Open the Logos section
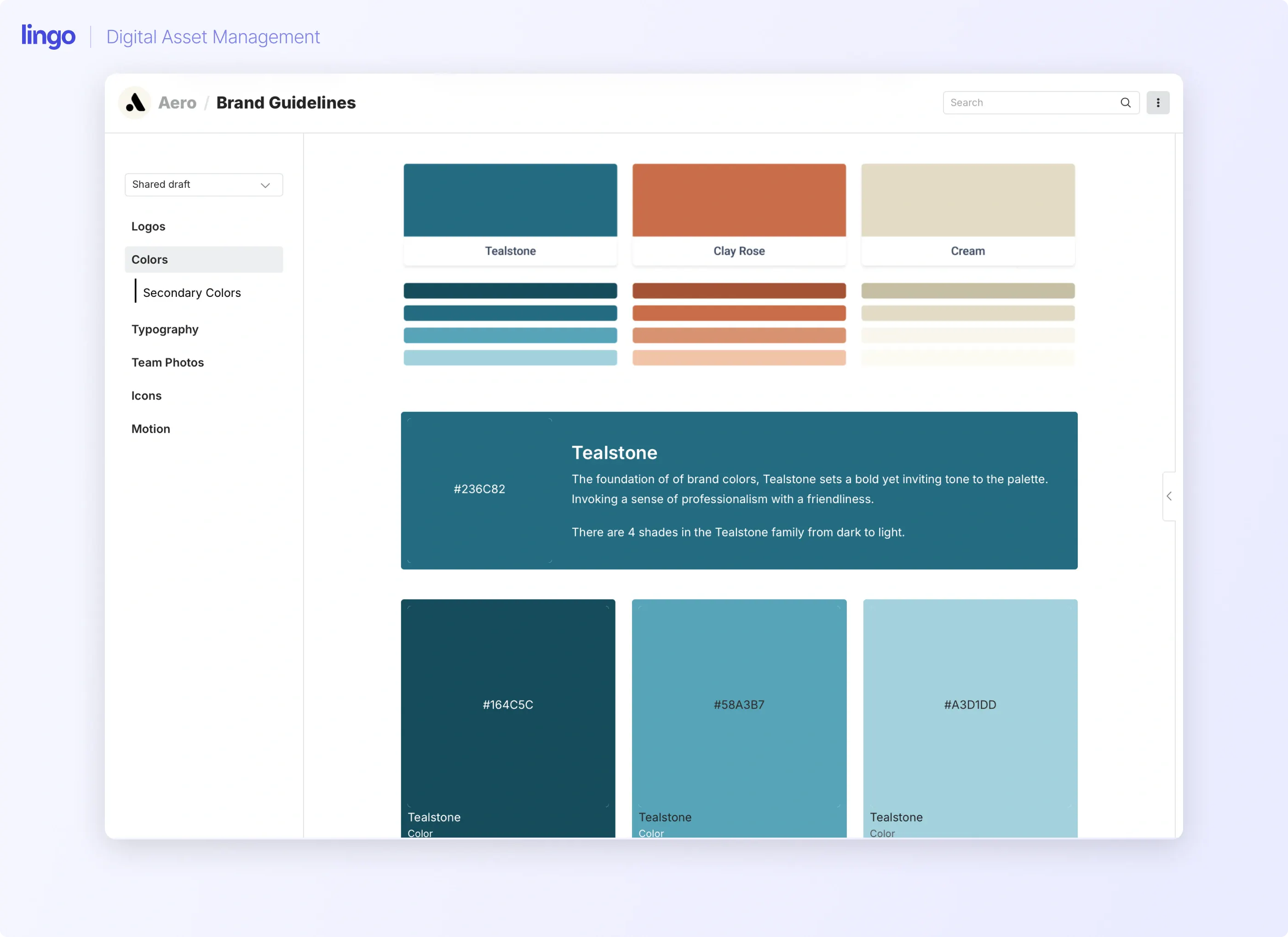 click(148, 226)
